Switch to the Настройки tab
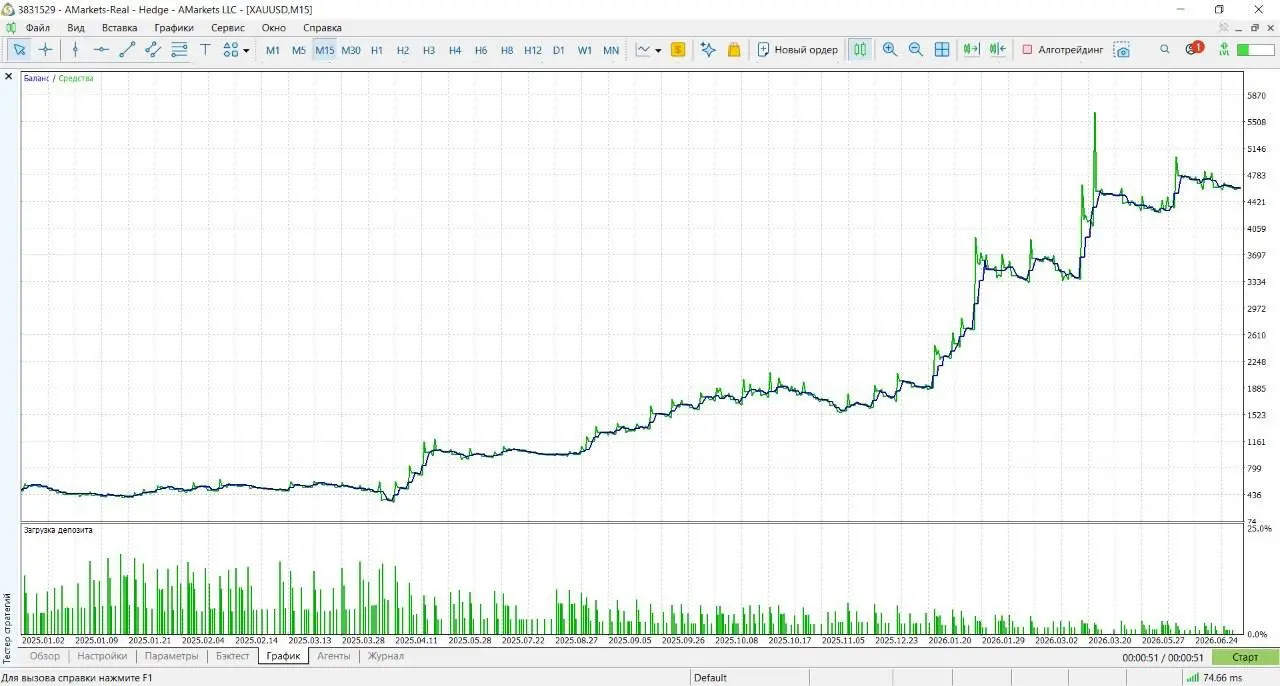The image size is (1280, 686). [x=102, y=656]
